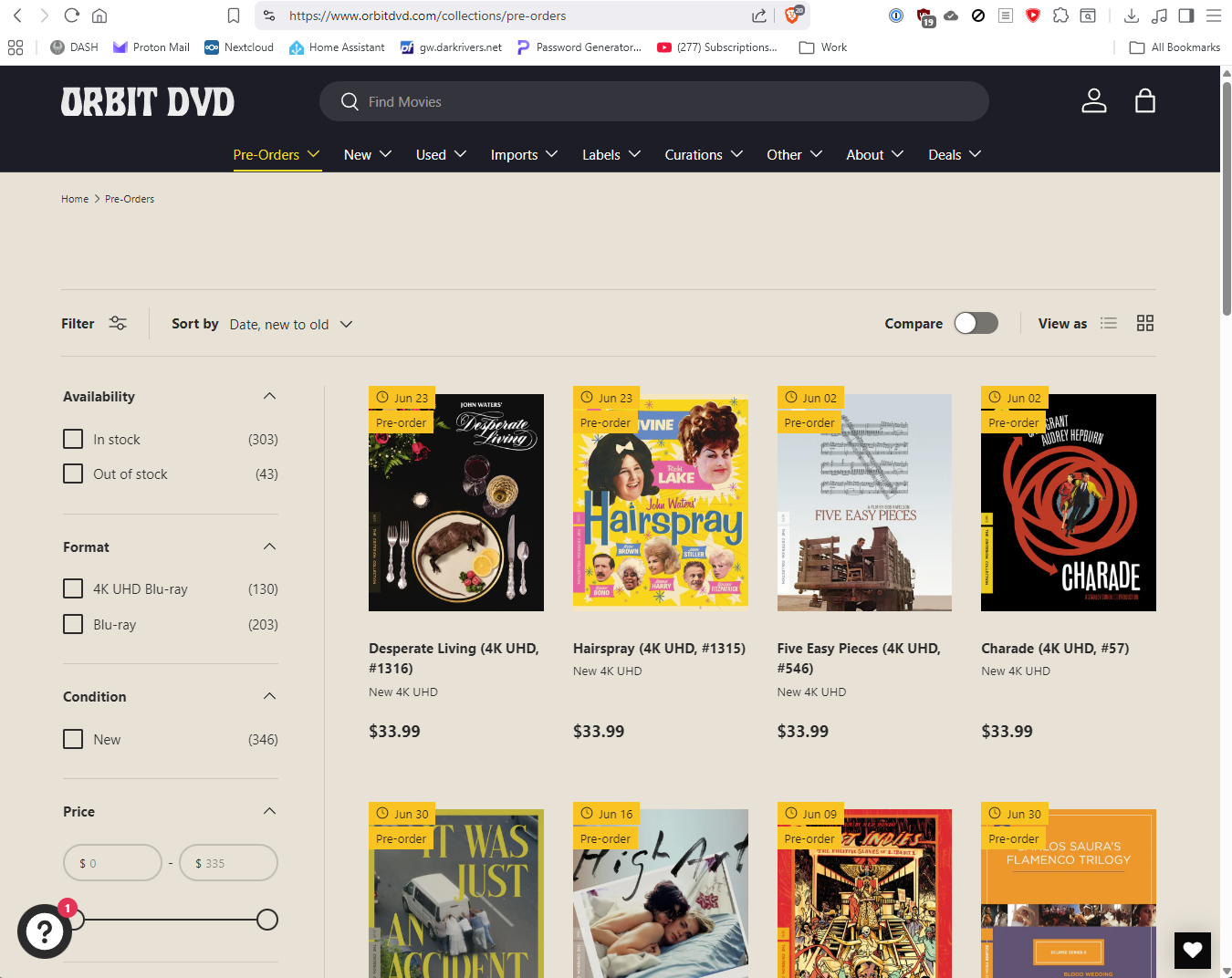The image size is (1232, 978).
Task: Go to browser home page
Action: tap(99, 16)
